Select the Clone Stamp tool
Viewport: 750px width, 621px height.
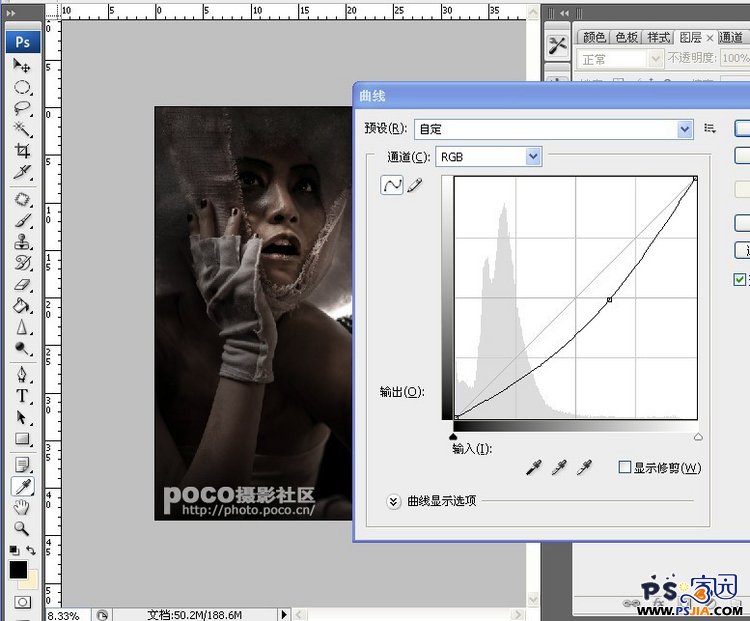point(22,241)
